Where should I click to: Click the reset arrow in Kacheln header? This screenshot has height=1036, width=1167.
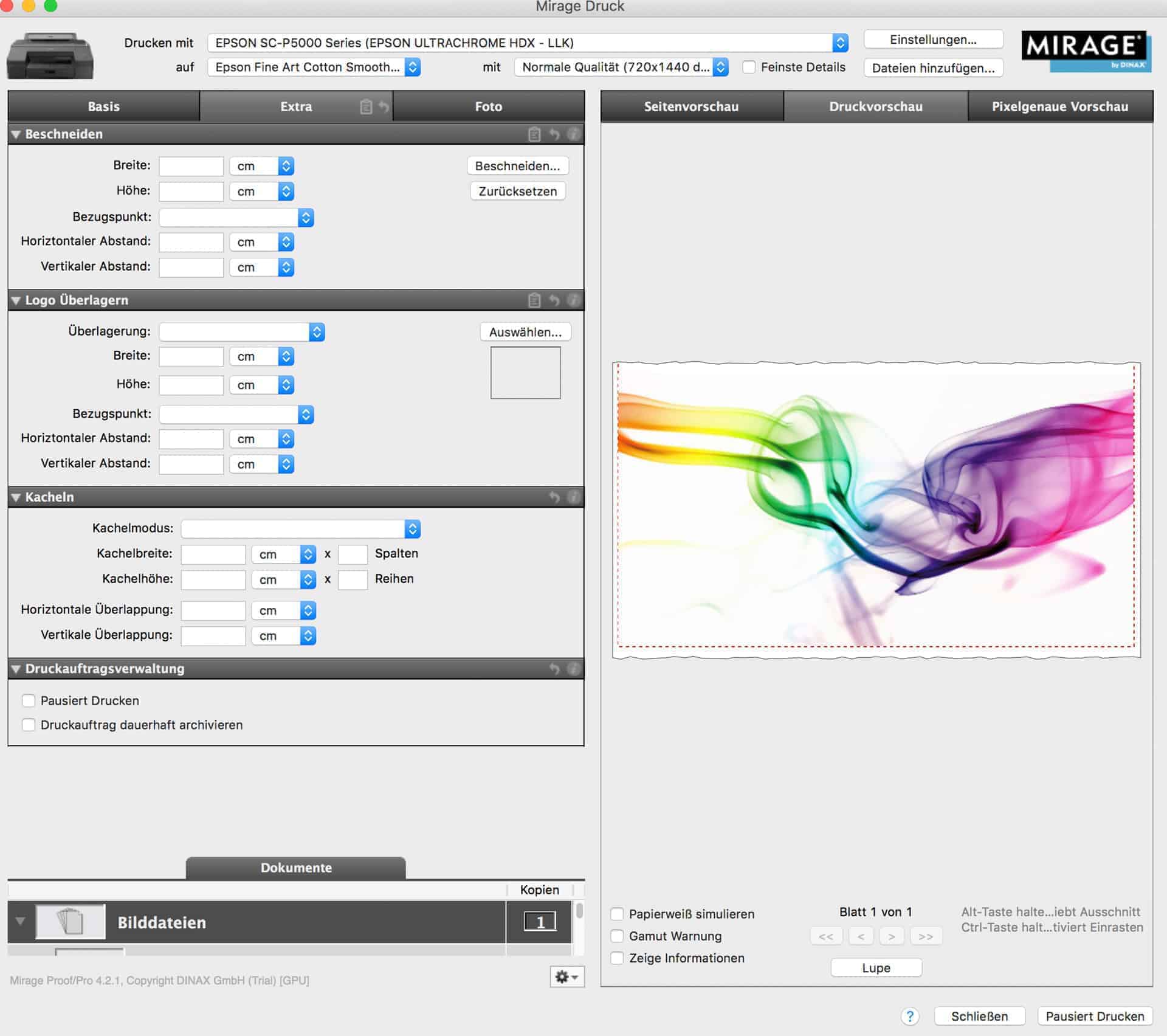click(554, 497)
